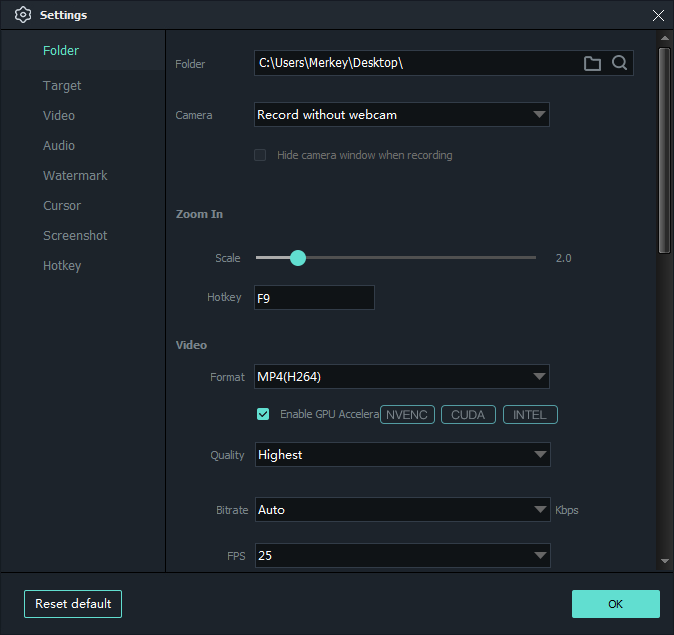Open the Camera dropdown
Screen dimensions: 674x635
[401, 115]
